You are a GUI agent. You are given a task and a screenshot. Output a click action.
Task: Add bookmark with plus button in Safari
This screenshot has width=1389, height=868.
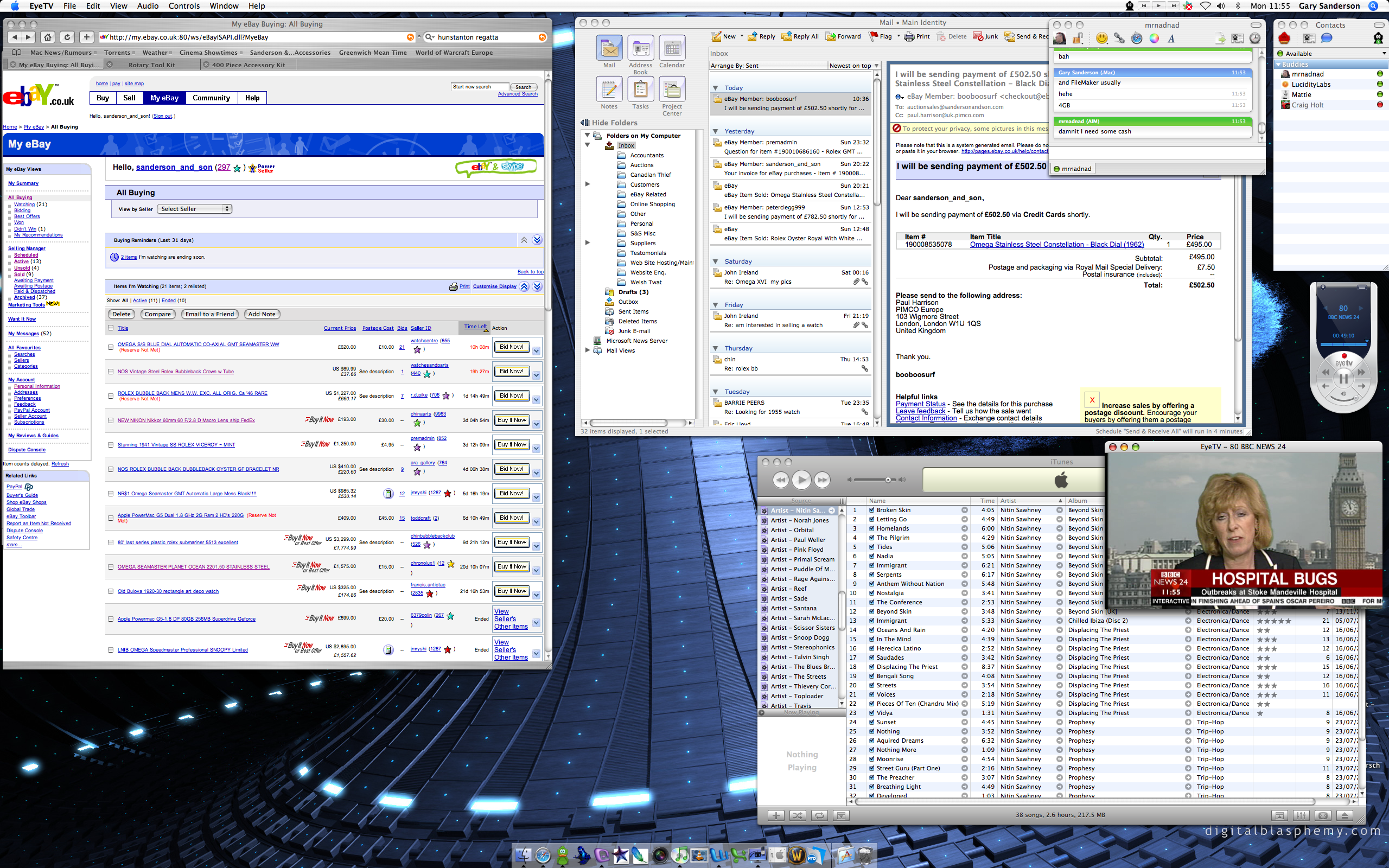(x=86, y=37)
